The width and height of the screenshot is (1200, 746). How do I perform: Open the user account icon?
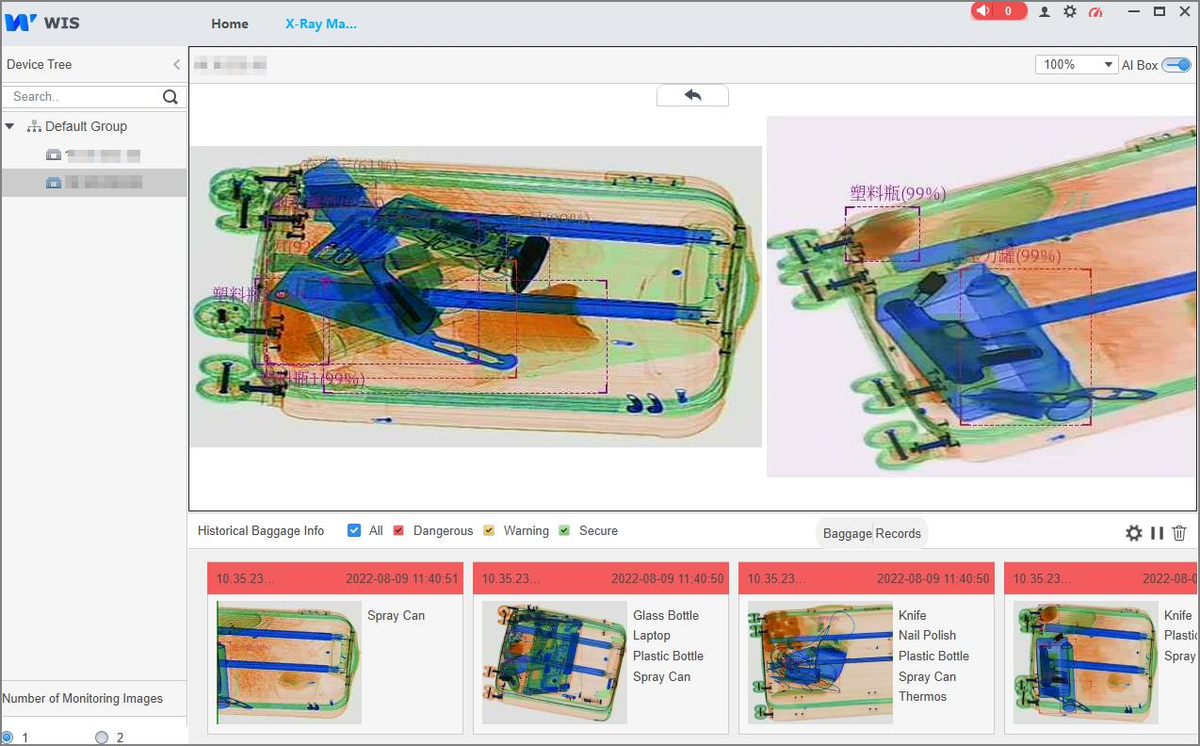[1044, 12]
